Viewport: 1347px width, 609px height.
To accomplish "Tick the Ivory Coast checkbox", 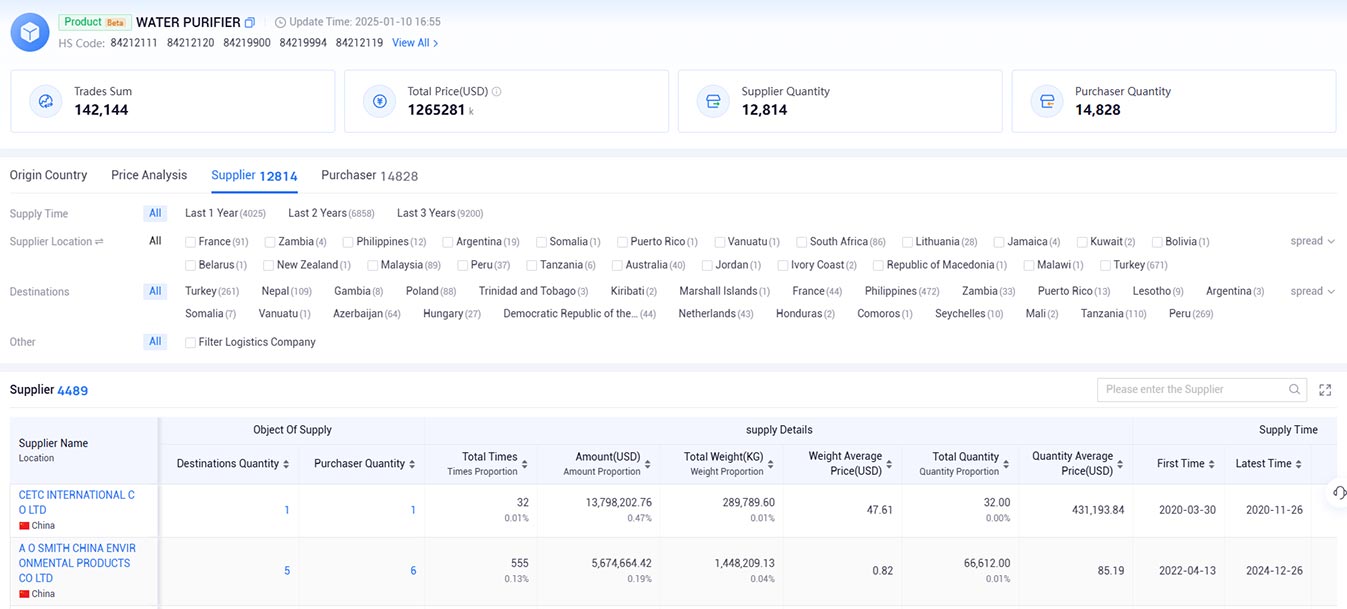I will 782,265.
